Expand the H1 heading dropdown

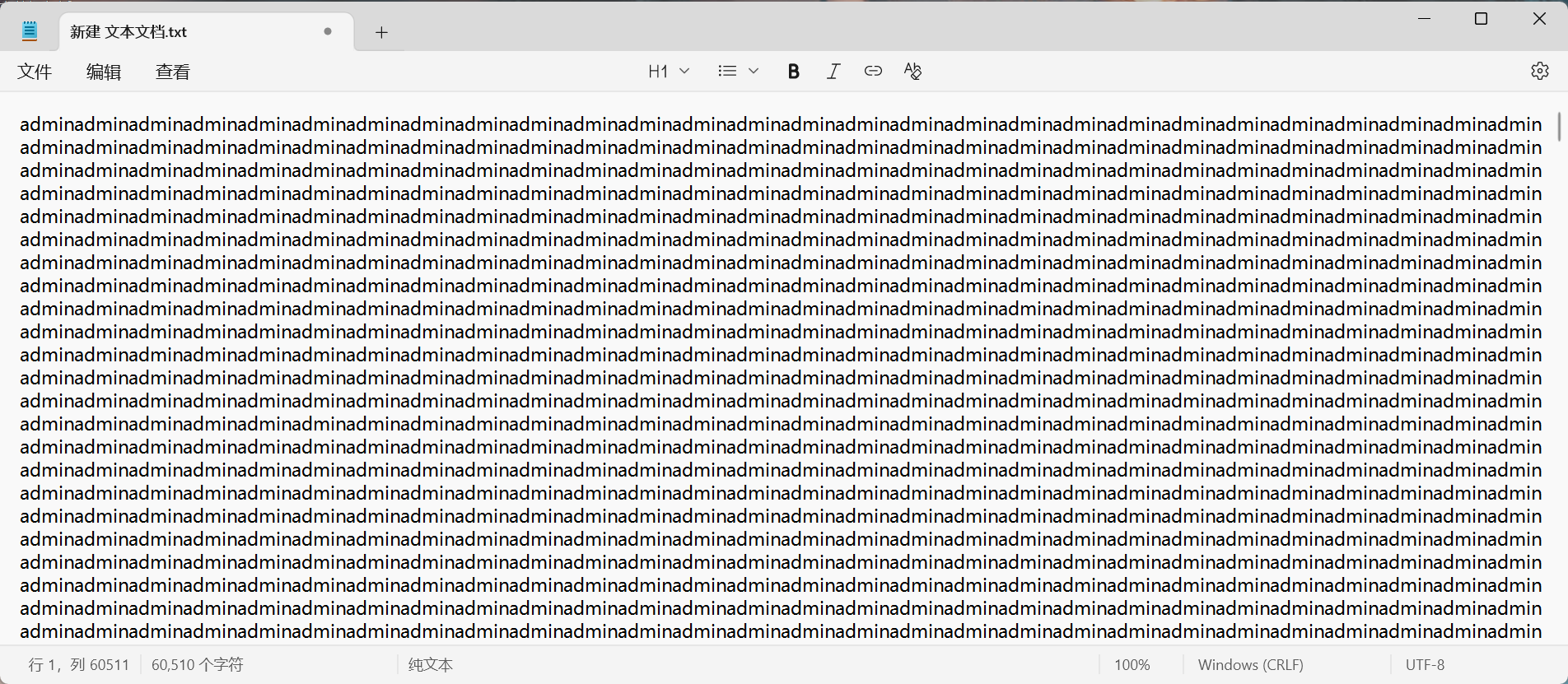pos(669,71)
